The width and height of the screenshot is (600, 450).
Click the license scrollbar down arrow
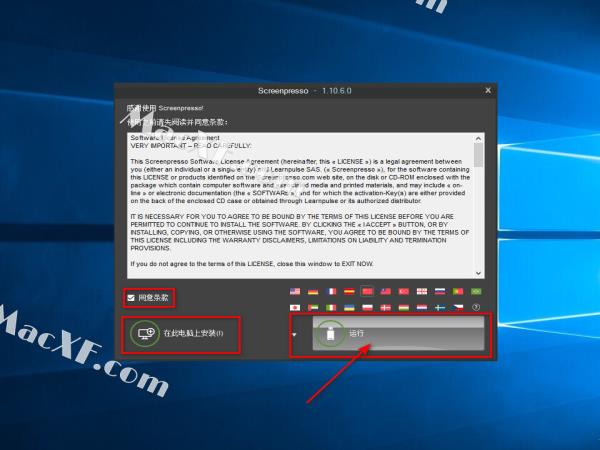point(478,273)
